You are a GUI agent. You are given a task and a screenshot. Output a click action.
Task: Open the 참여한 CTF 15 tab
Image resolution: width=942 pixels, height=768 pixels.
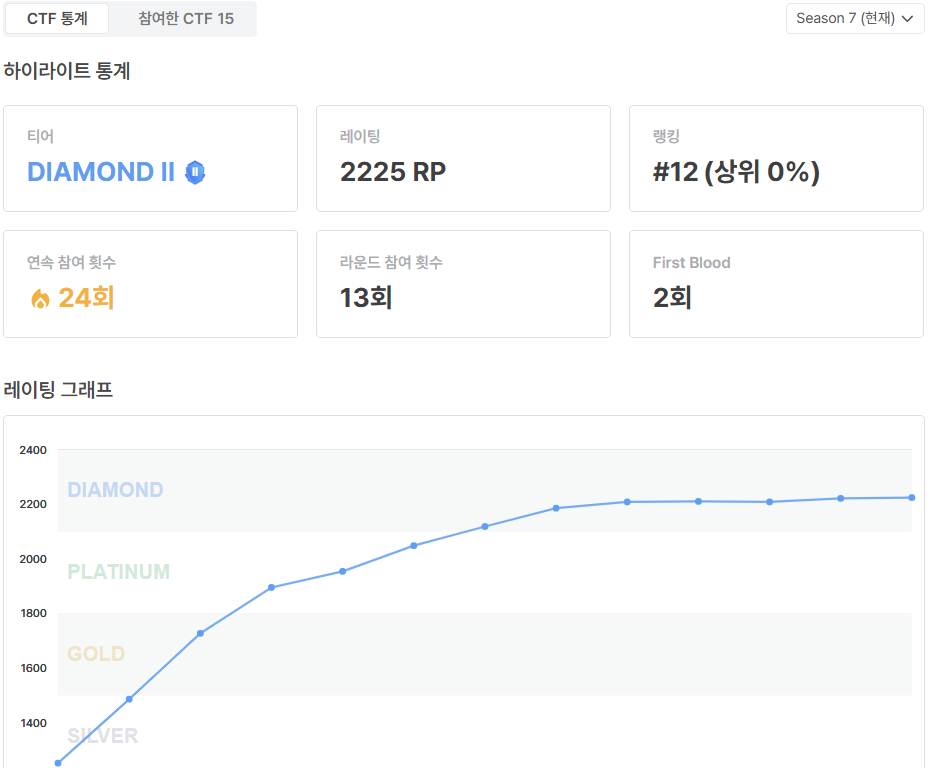pyautogui.click(x=186, y=19)
